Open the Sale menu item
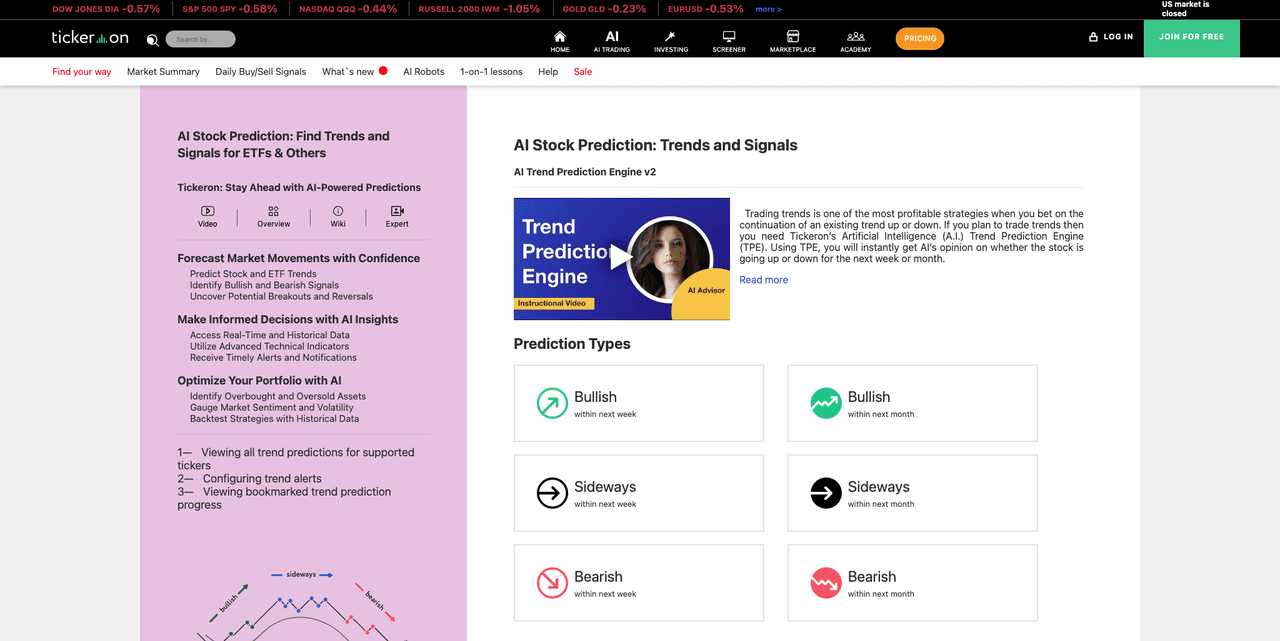This screenshot has height=641, width=1280. [x=583, y=72]
